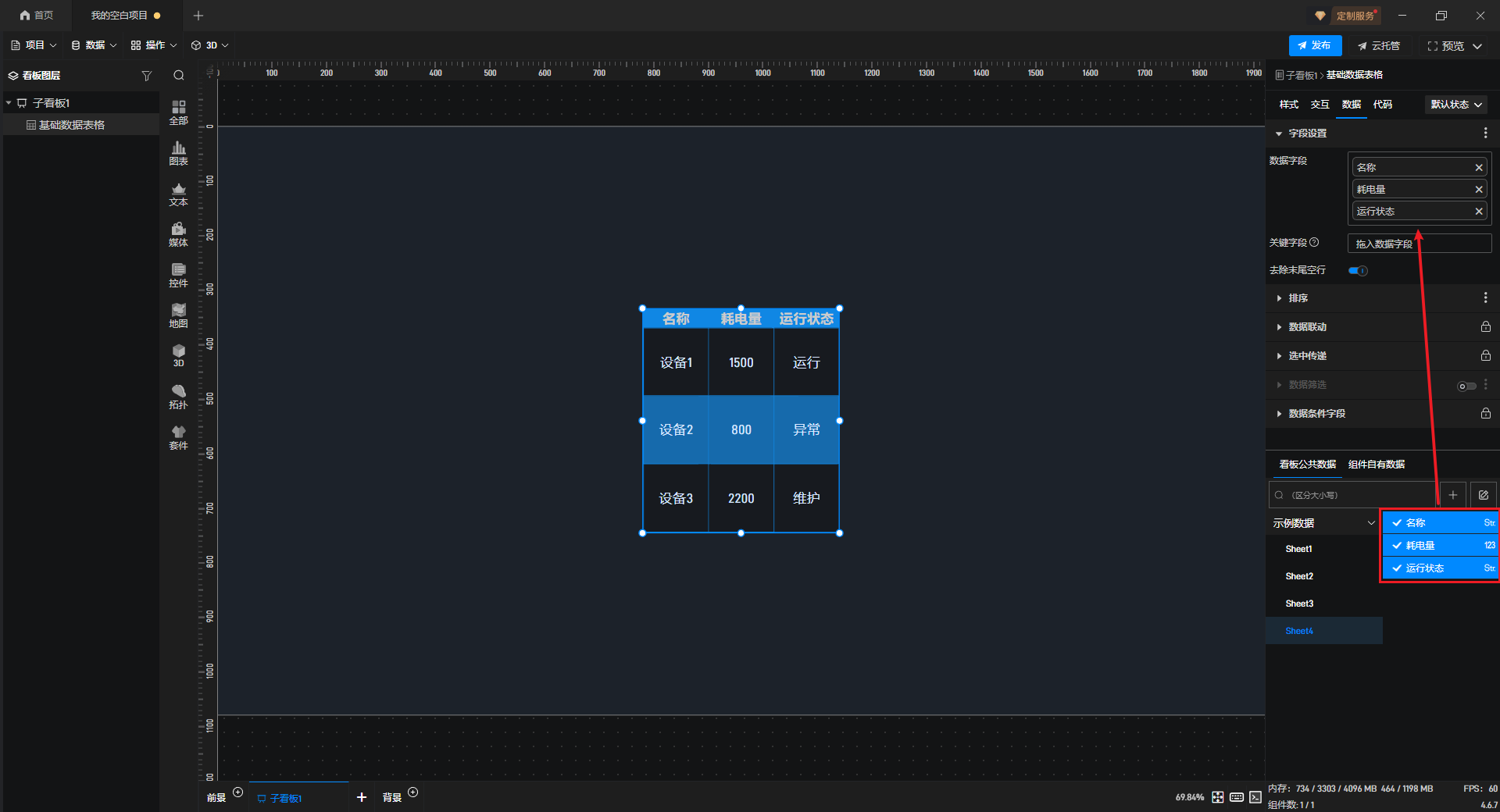Open the 拓扑 (topology) component category
This screenshot has height=812, width=1500.
tap(178, 397)
